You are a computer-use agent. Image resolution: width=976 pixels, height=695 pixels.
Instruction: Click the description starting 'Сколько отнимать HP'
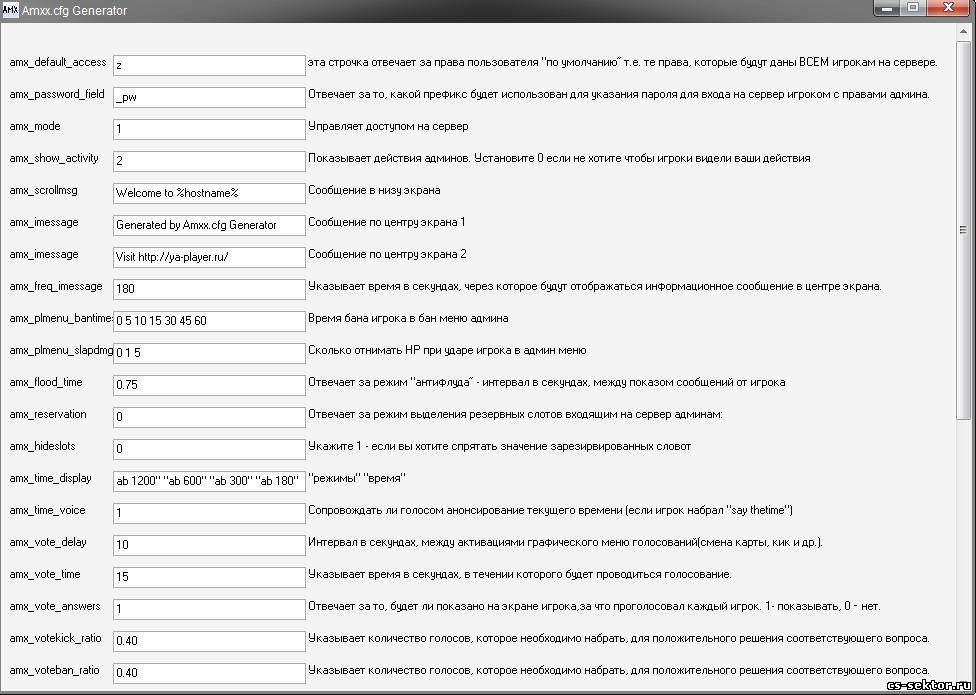(447, 350)
